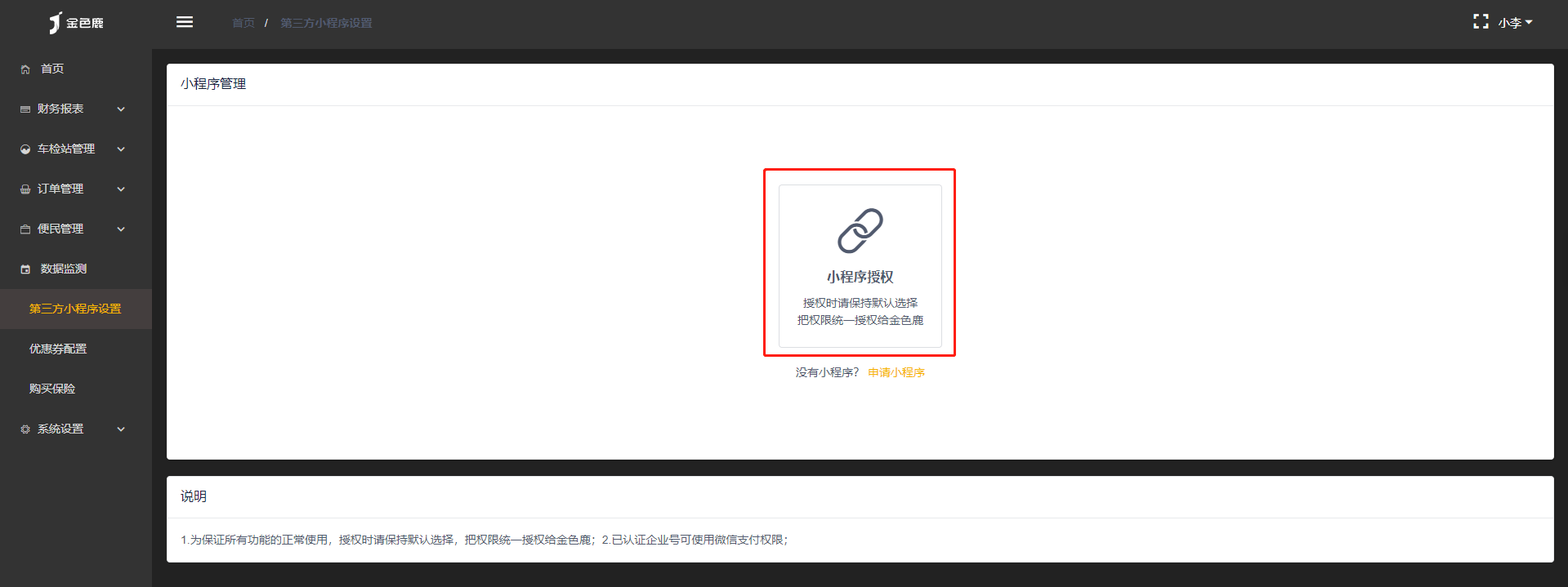Click the 授权时请保持默认选择 card text
1568x587 pixels.
[860, 303]
